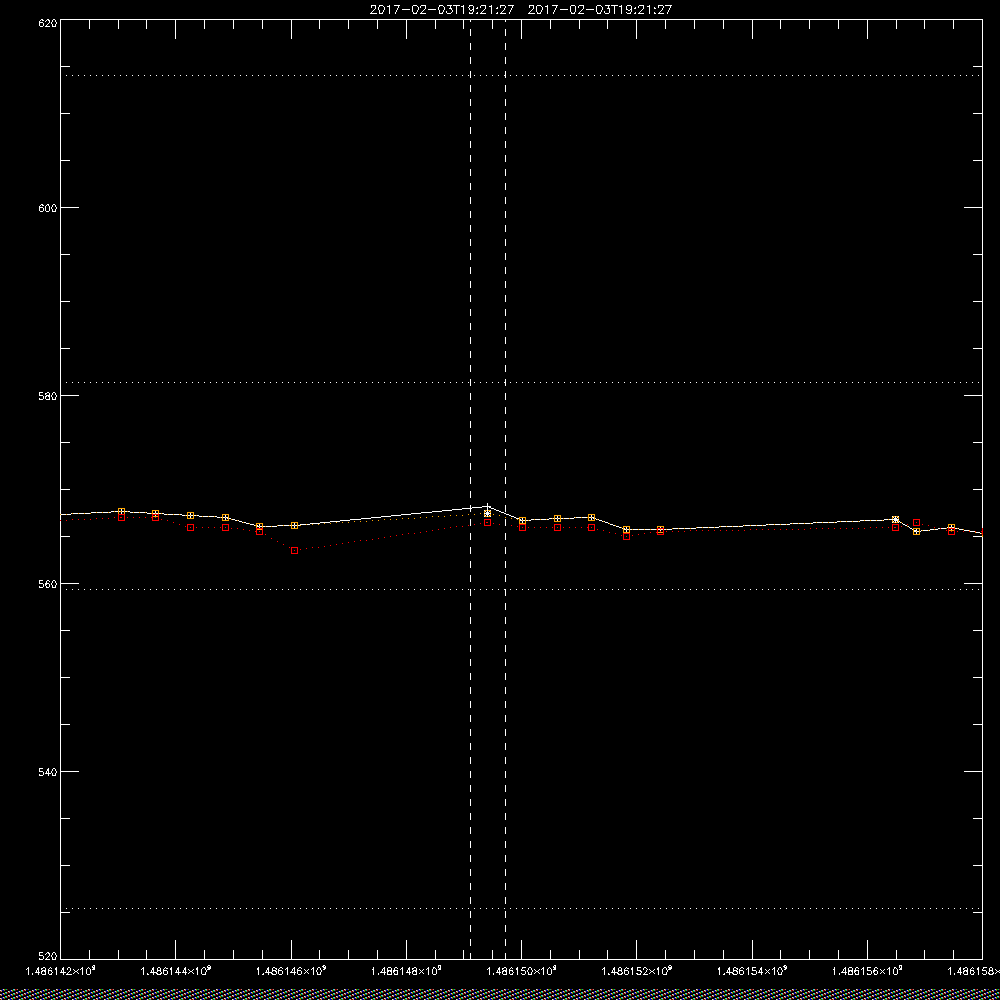Click the 620 y-axis label
Screen dimensions: 1000x1000
point(48,22)
